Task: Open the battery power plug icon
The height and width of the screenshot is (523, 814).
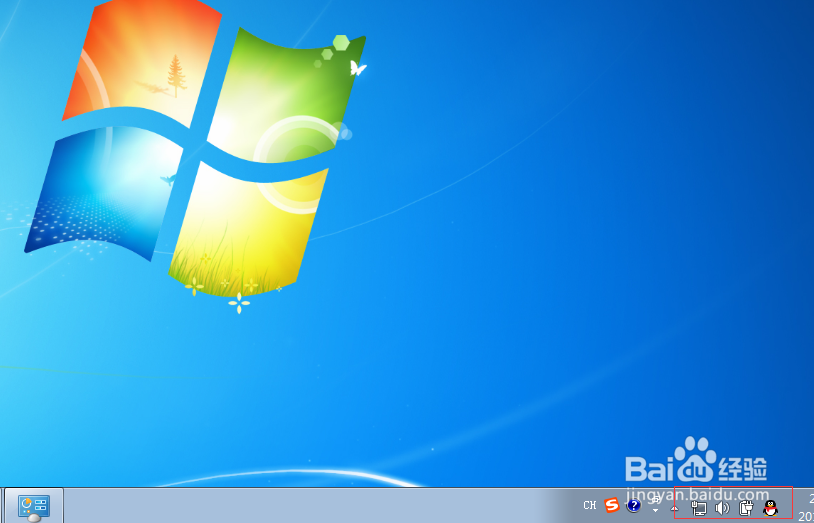Action: pos(746,508)
